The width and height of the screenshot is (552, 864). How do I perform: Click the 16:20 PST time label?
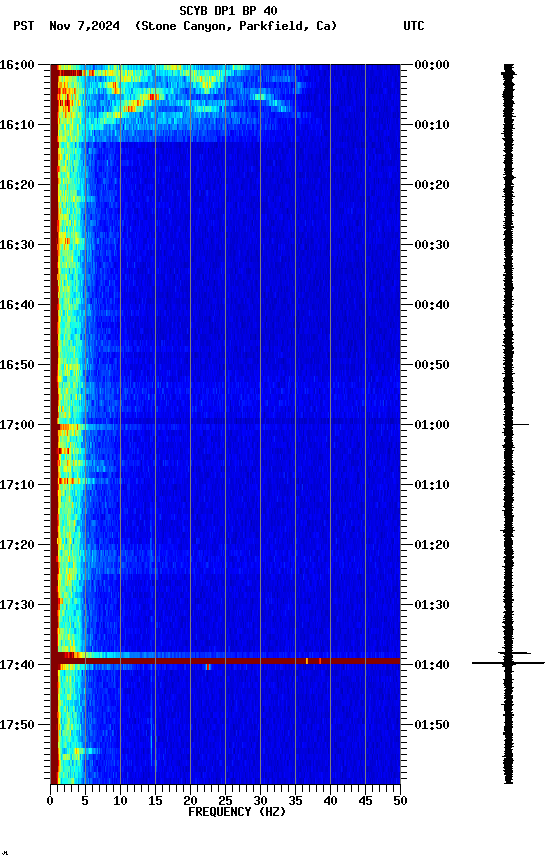(17, 185)
